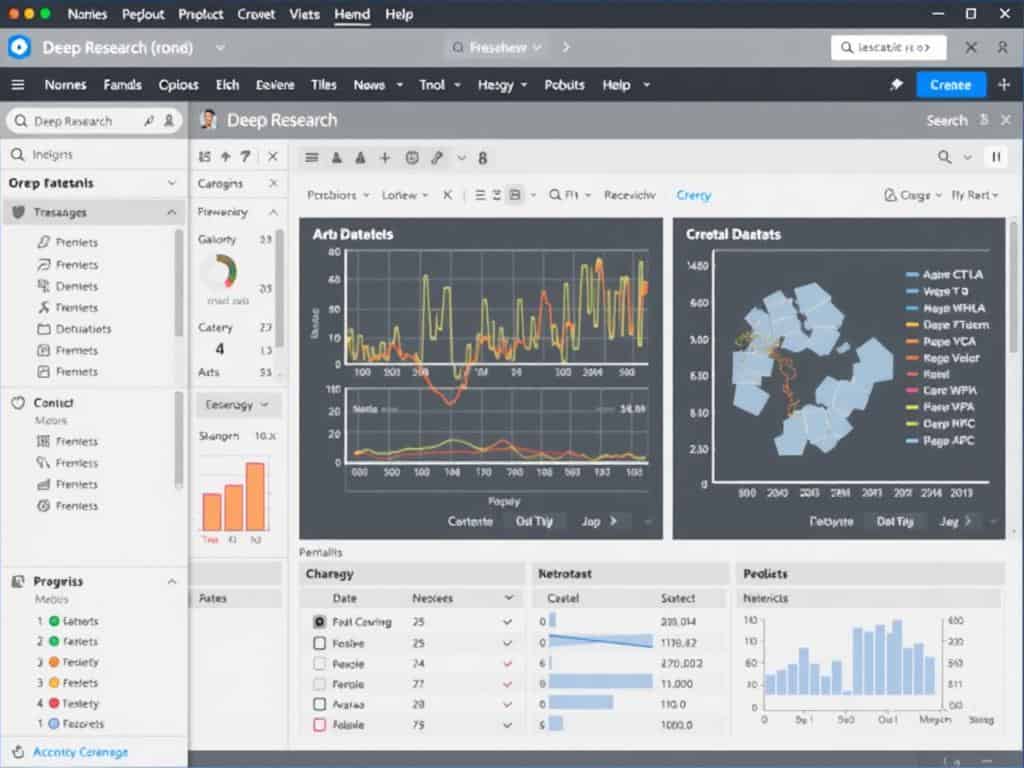Click the magnifier icon at right of chart toolbar

944,157
